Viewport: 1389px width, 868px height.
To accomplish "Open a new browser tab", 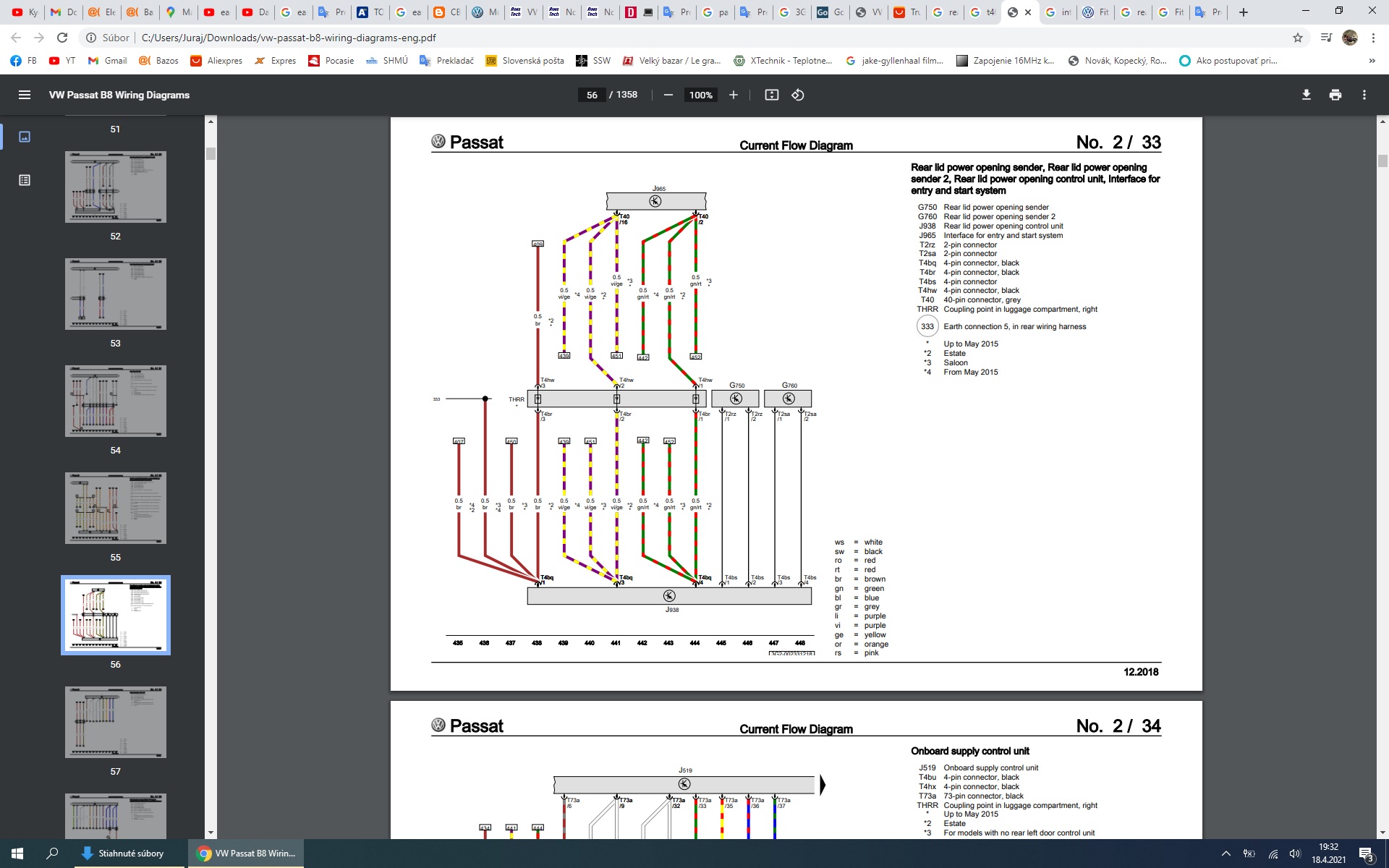I will (x=1244, y=12).
